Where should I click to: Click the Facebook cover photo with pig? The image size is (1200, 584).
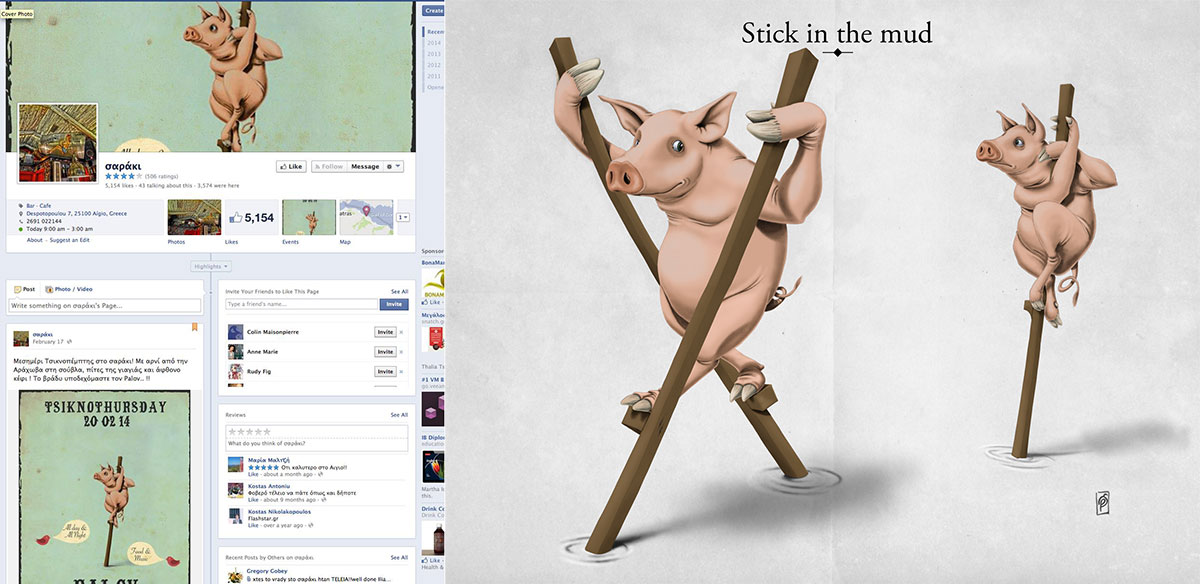point(210,77)
